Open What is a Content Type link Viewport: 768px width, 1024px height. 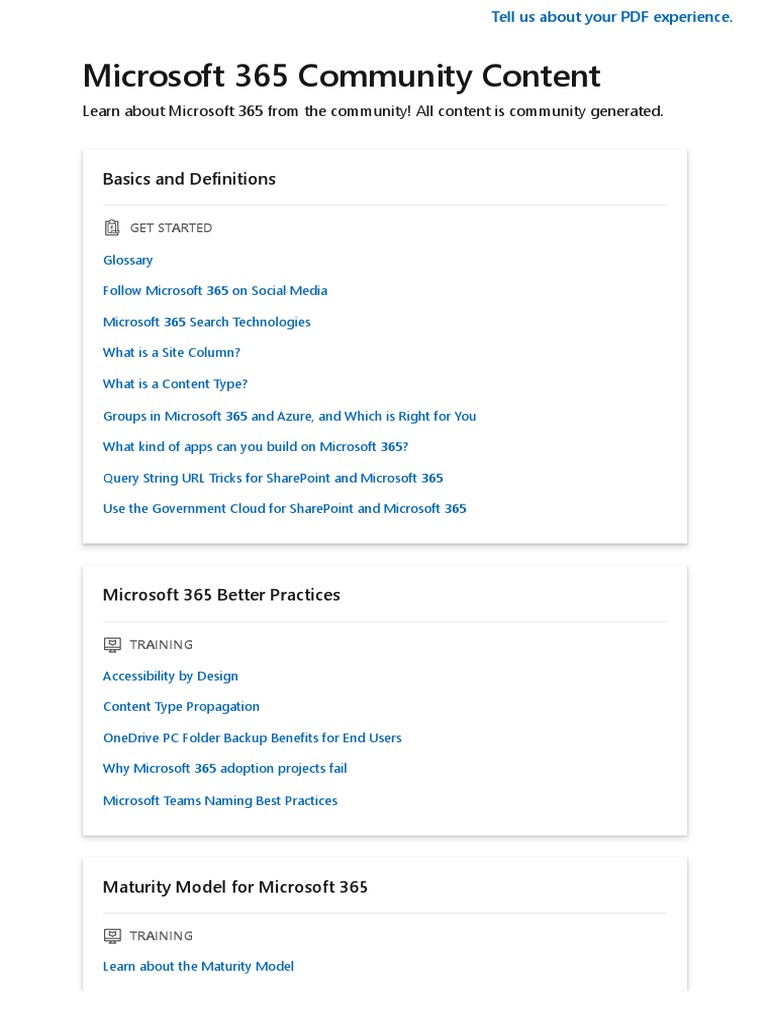[x=175, y=384]
